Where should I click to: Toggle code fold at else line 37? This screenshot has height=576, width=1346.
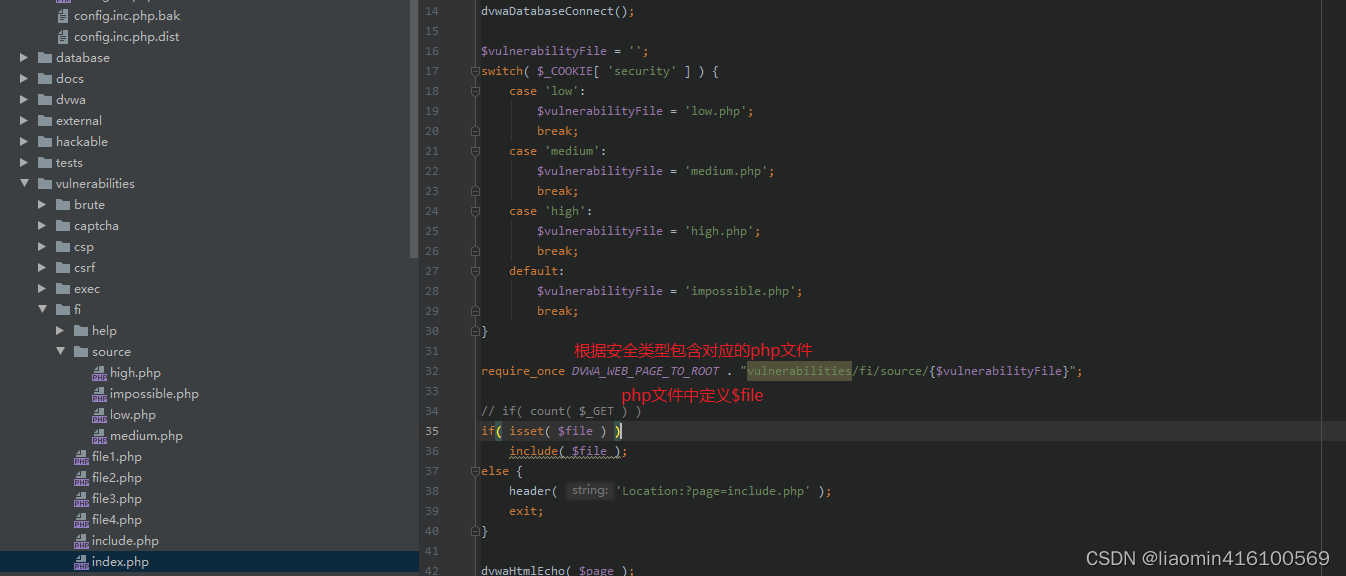click(474, 471)
